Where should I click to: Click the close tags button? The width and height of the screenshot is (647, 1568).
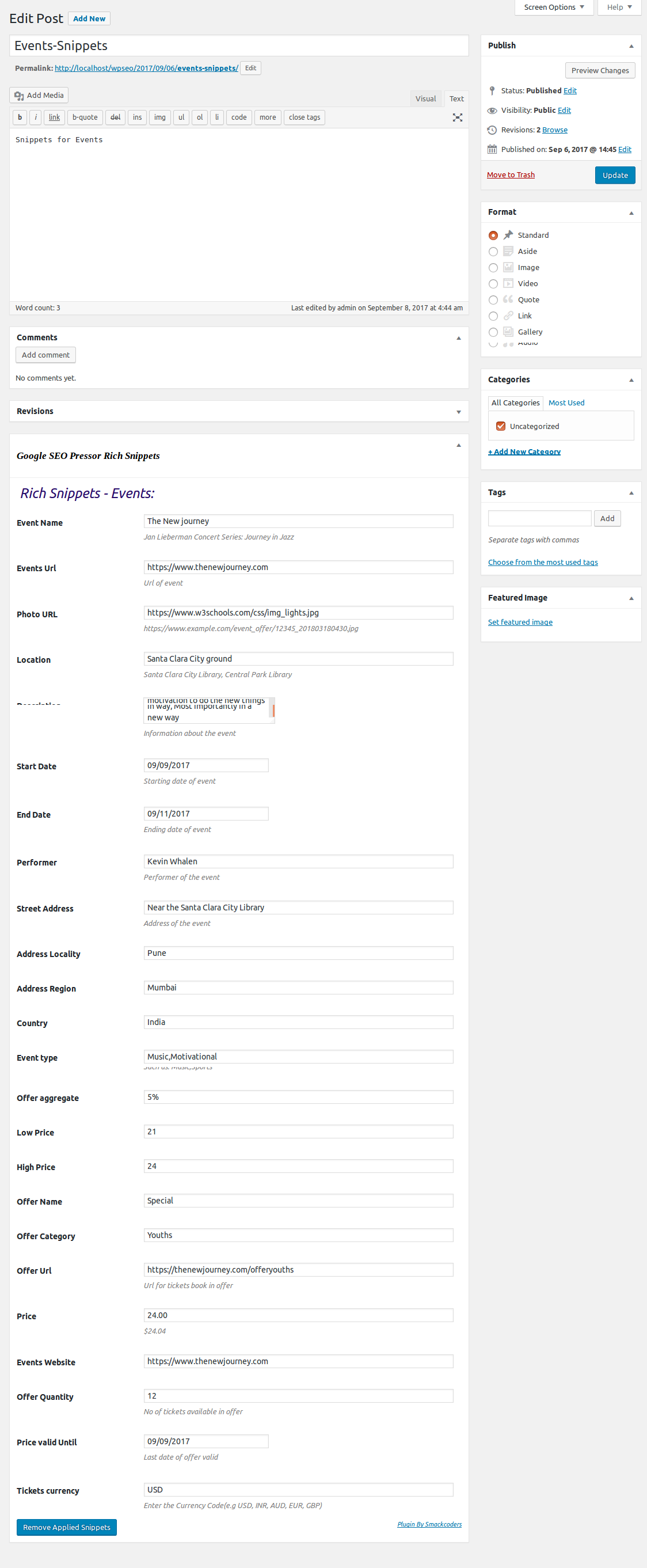pos(305,117)
